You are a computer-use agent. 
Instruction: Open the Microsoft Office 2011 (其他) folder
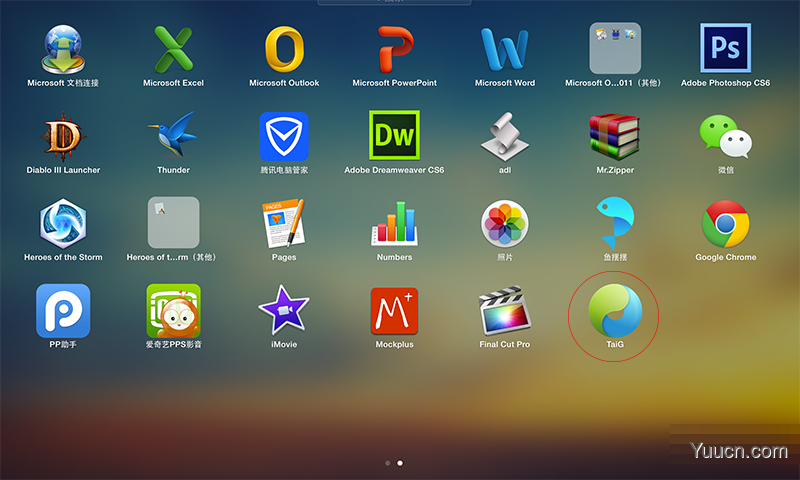tap(615, 48)
